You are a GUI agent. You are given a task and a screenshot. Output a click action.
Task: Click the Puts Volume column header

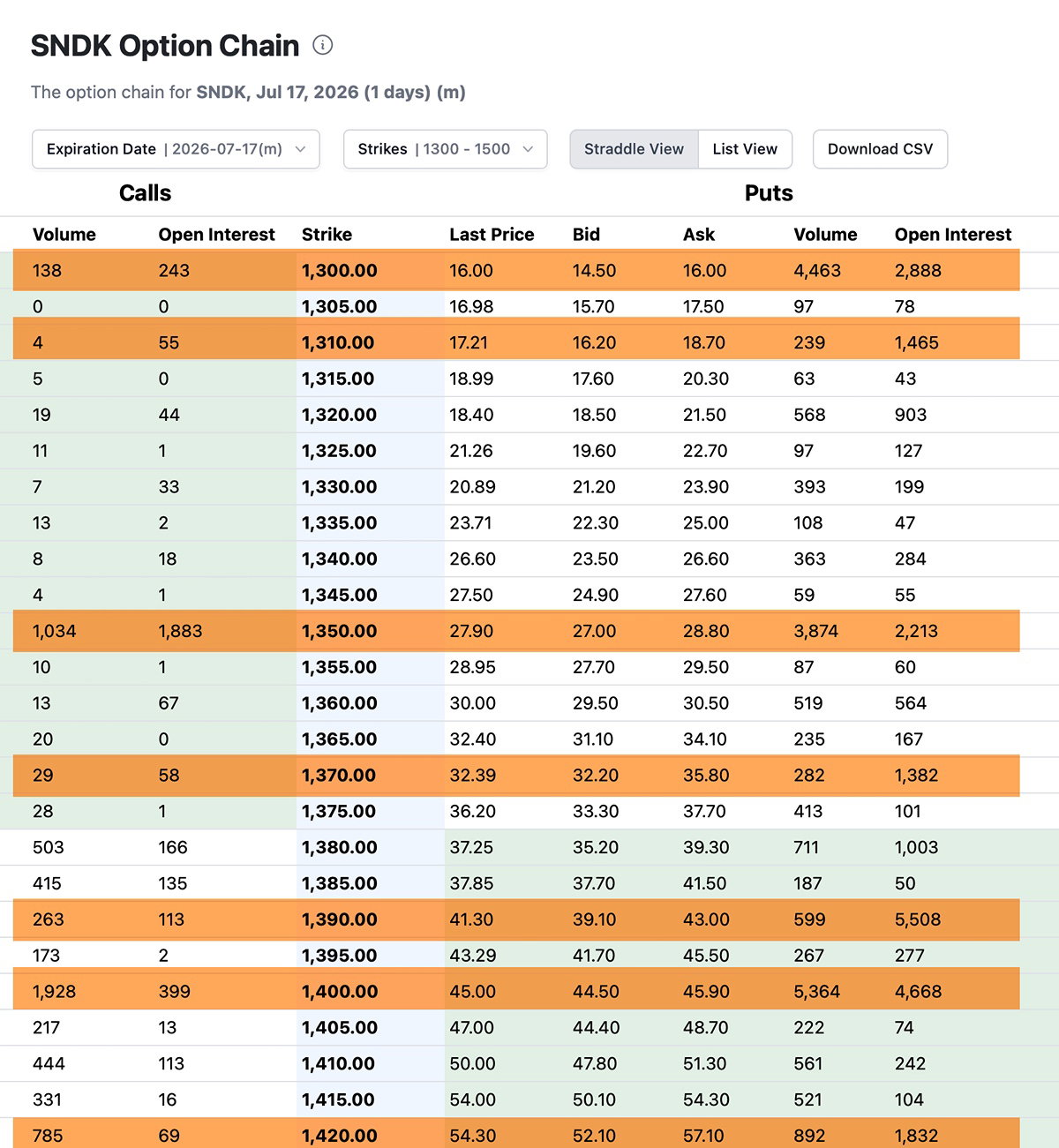click(x=825, y=235)
